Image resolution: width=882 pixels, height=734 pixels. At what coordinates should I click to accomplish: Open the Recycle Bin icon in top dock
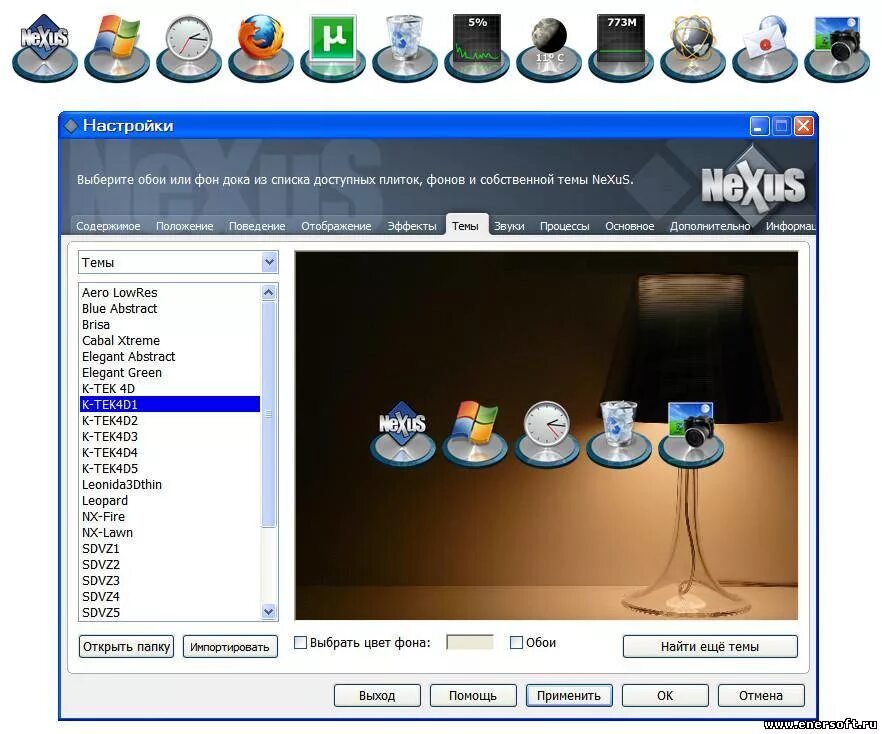point(405,46)
